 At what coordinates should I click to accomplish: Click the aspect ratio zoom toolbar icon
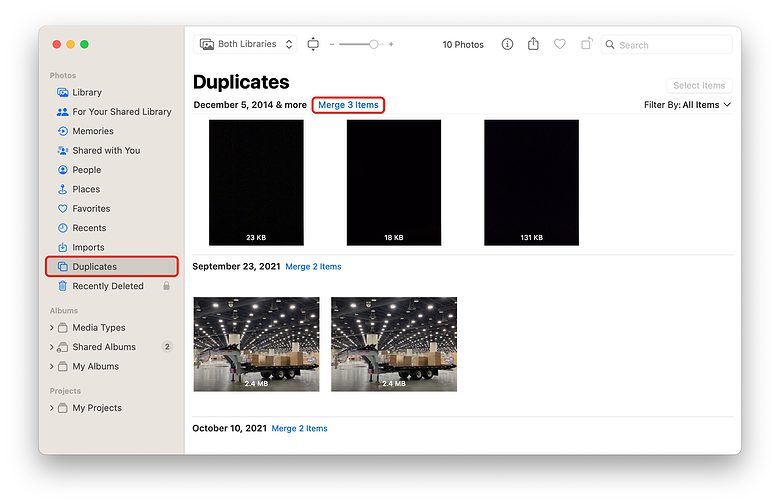(313, 44)
